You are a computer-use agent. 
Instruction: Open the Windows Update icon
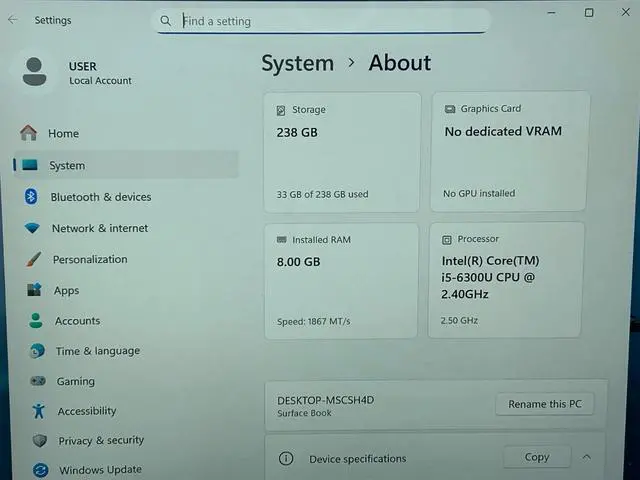pyautogui.click(x=41, y=469)
